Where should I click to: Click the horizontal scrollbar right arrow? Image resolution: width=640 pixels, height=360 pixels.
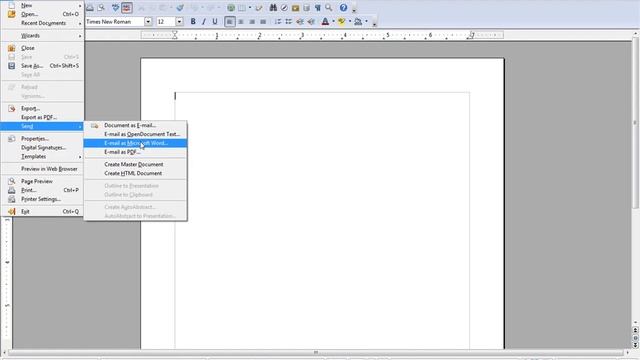(x=628, y=352)
